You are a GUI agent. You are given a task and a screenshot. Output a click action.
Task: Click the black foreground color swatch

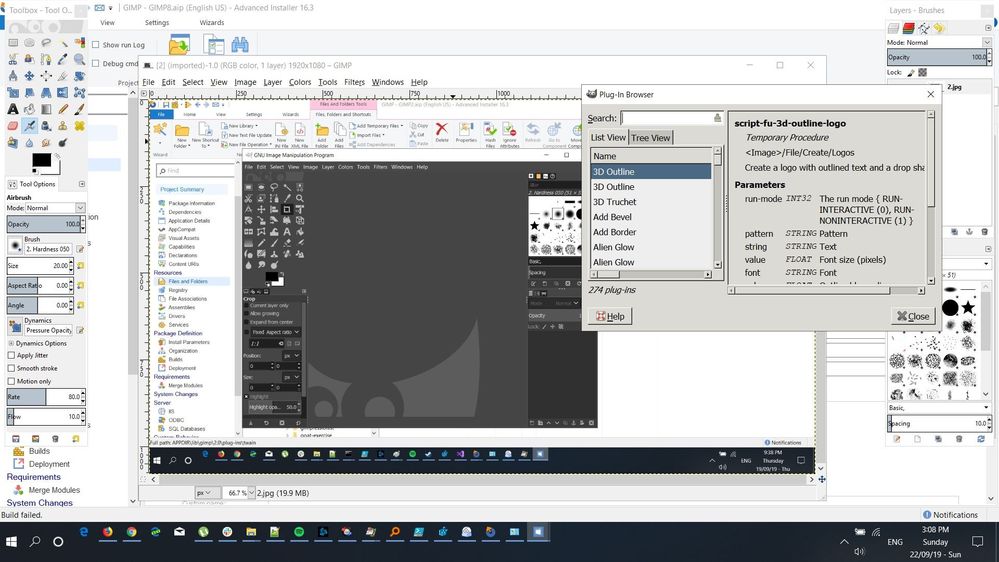tap(41, 160)
